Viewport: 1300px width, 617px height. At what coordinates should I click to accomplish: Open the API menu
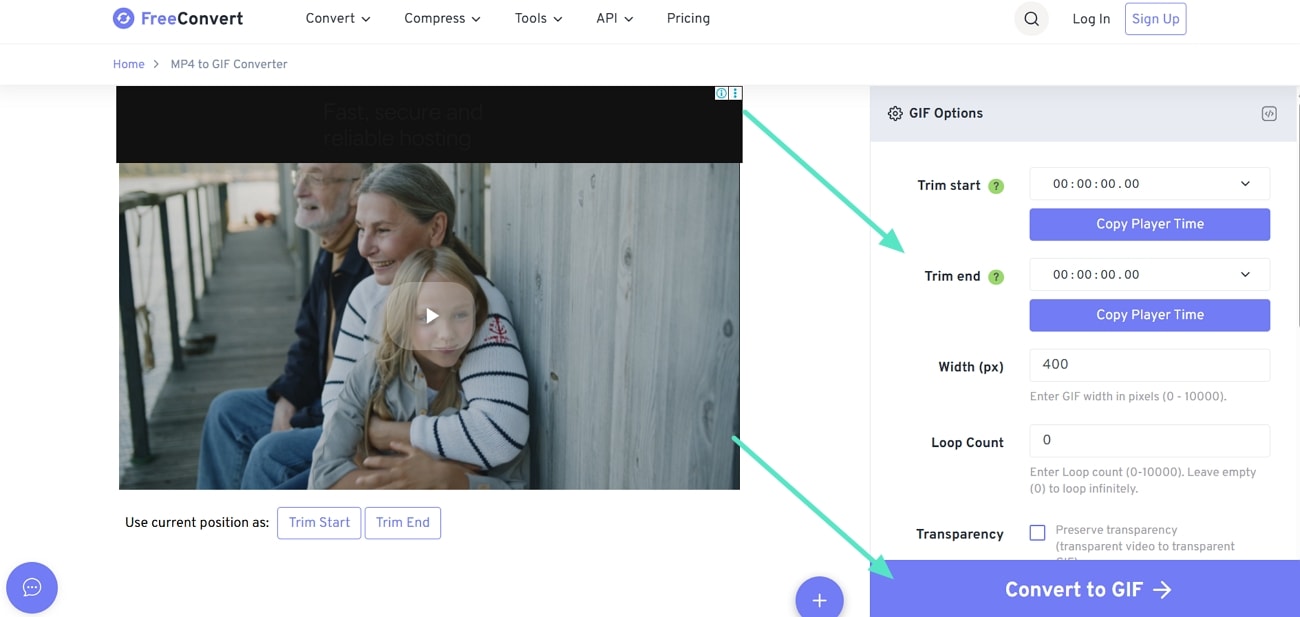point(615,19)
